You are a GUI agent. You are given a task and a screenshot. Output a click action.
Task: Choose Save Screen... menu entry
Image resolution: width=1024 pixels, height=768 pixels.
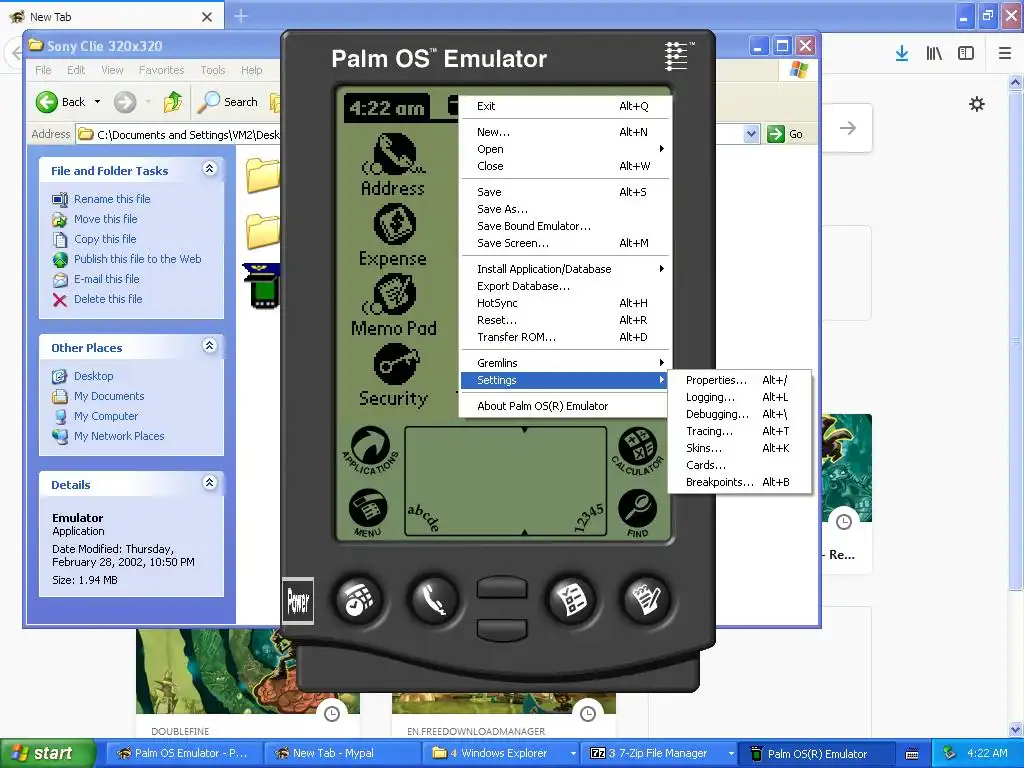click(566, 243)
